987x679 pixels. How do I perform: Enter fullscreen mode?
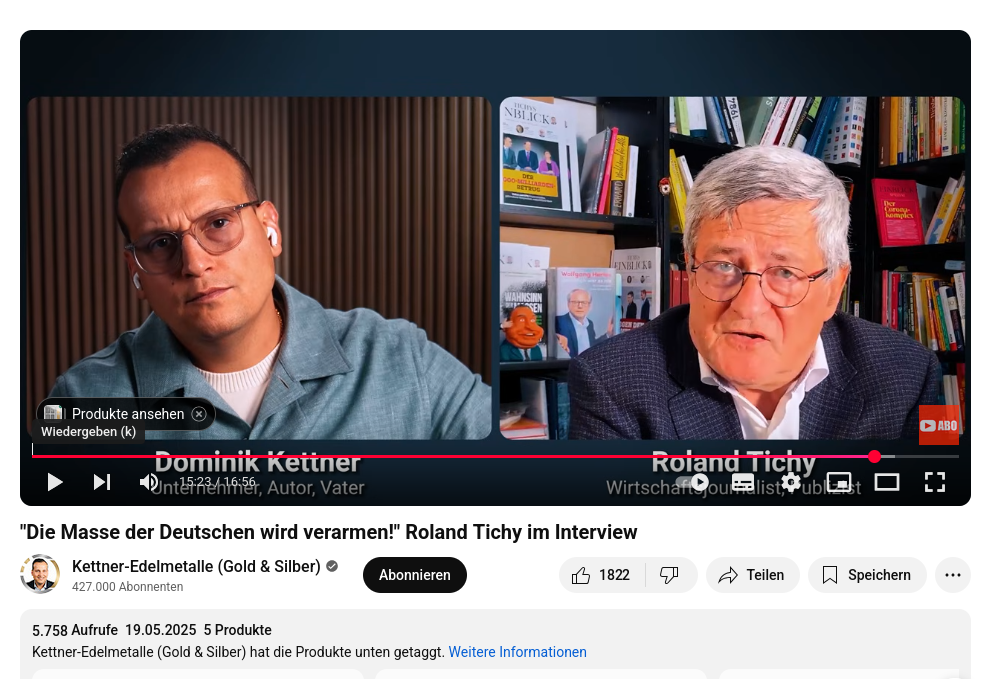(935, 482)
